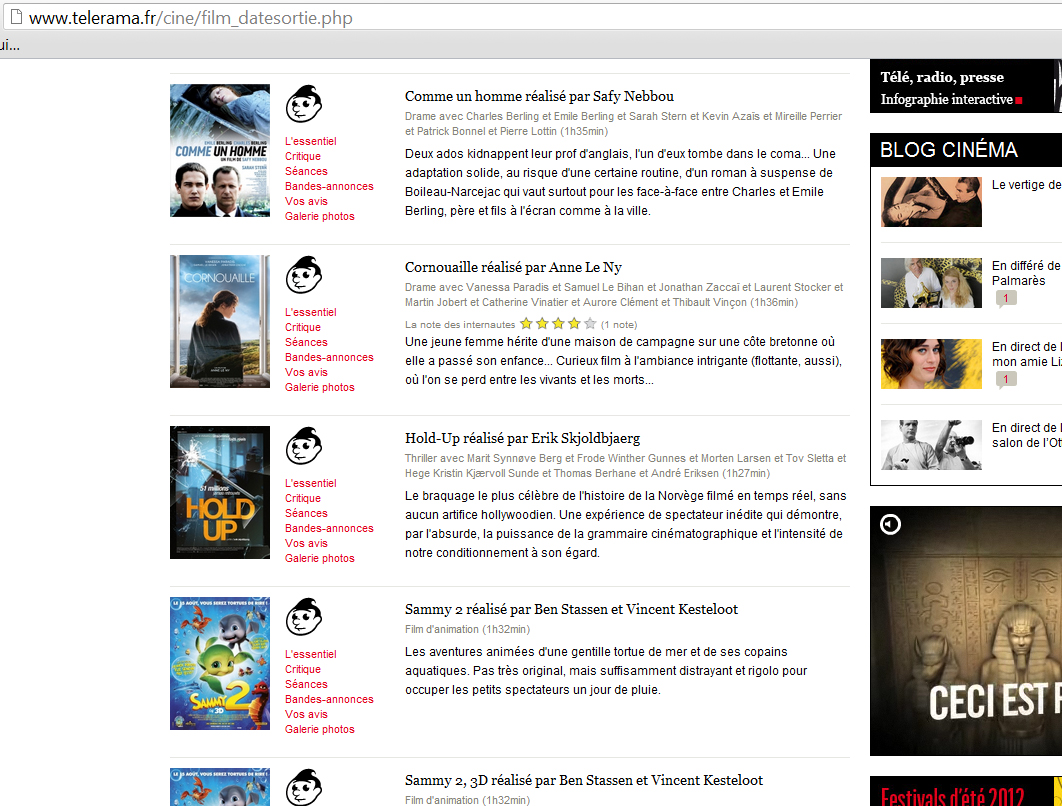The width and height of the screenshot is (1062, 806).
Task: Open L'essentiel for Hold-Up
Action: tap(310, 483)
